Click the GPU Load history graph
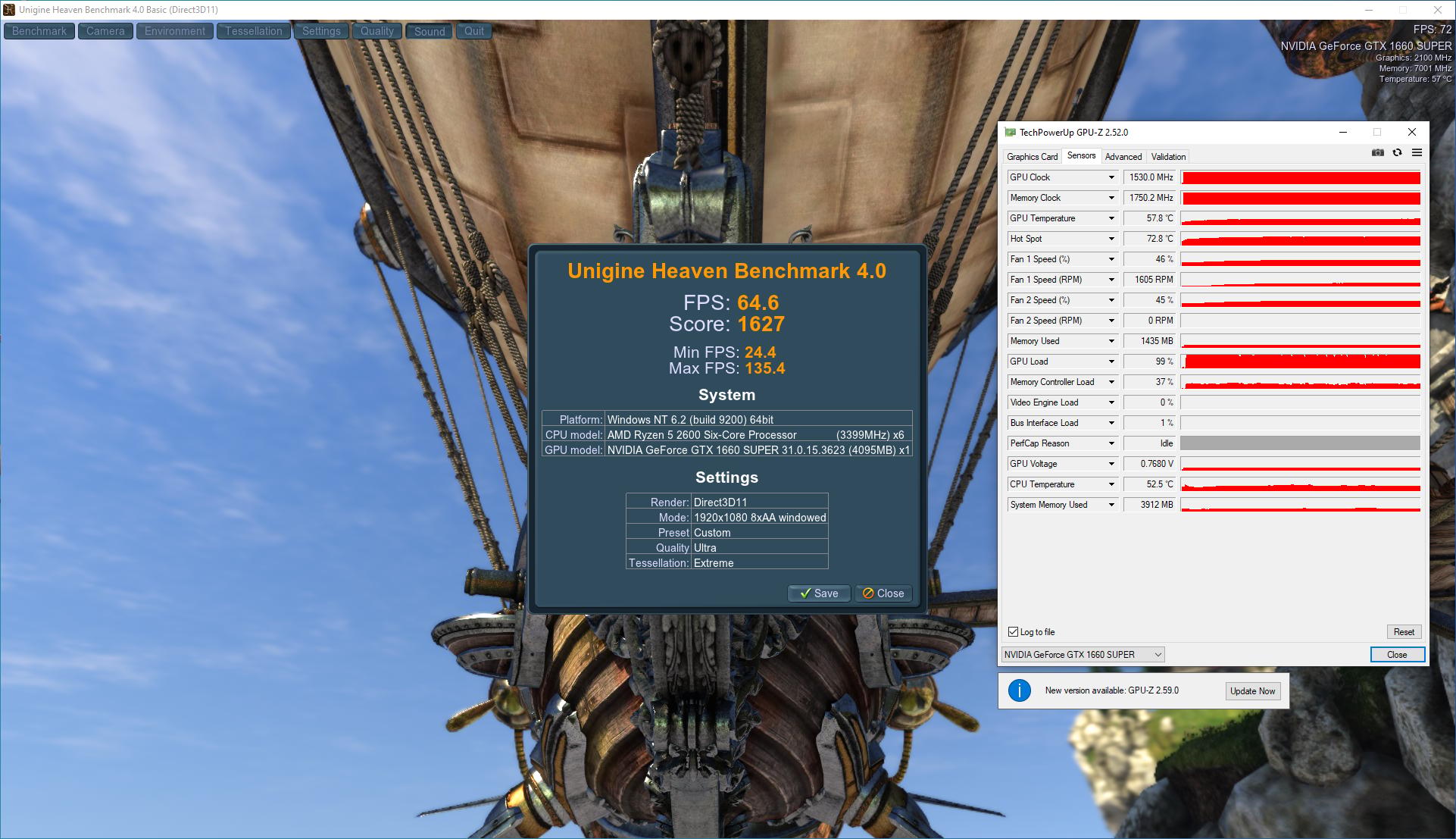The height and width of the screenshot is (839, 1456). pos(1301,362)
